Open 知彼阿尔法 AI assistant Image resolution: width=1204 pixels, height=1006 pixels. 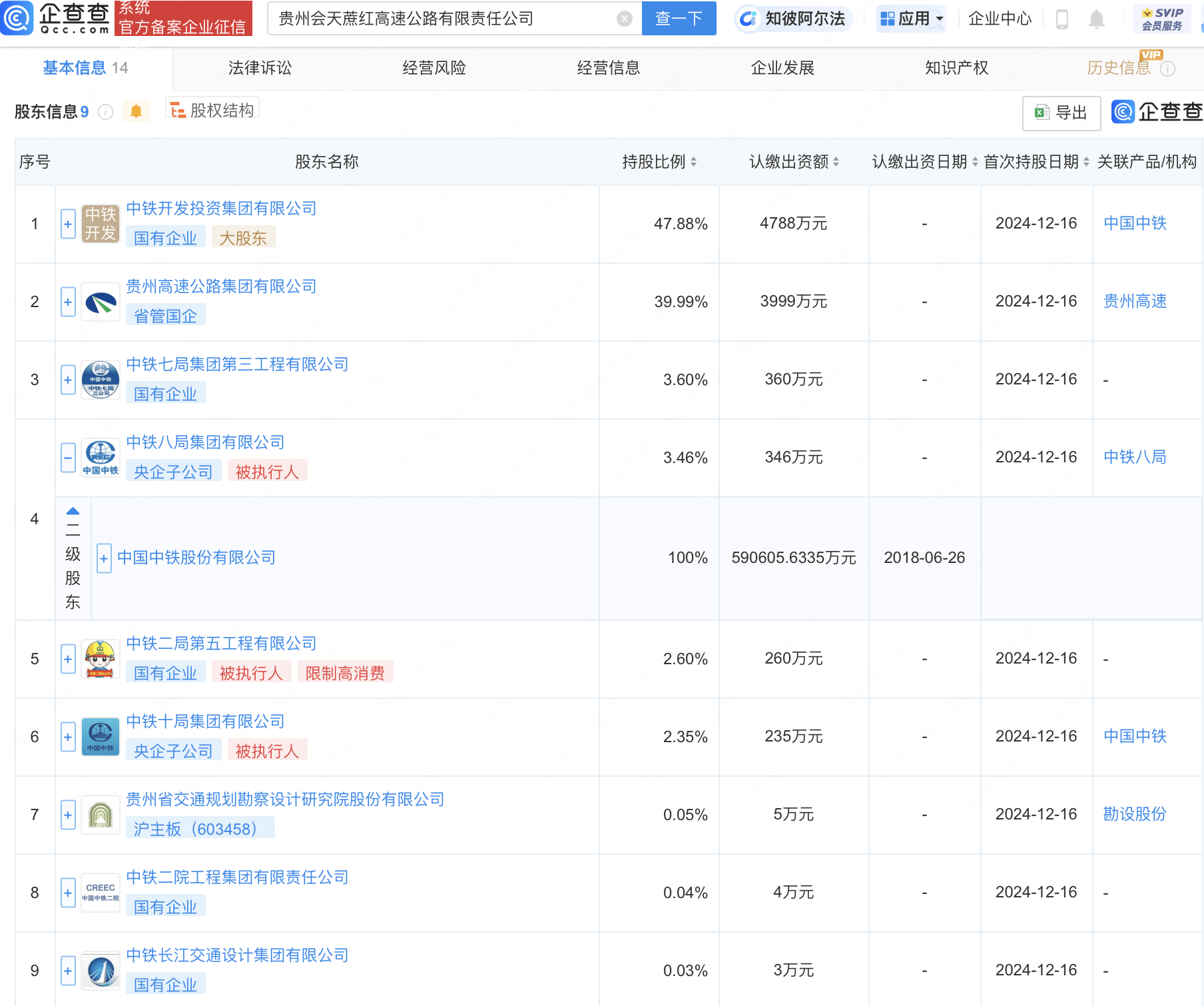point(793,19)
